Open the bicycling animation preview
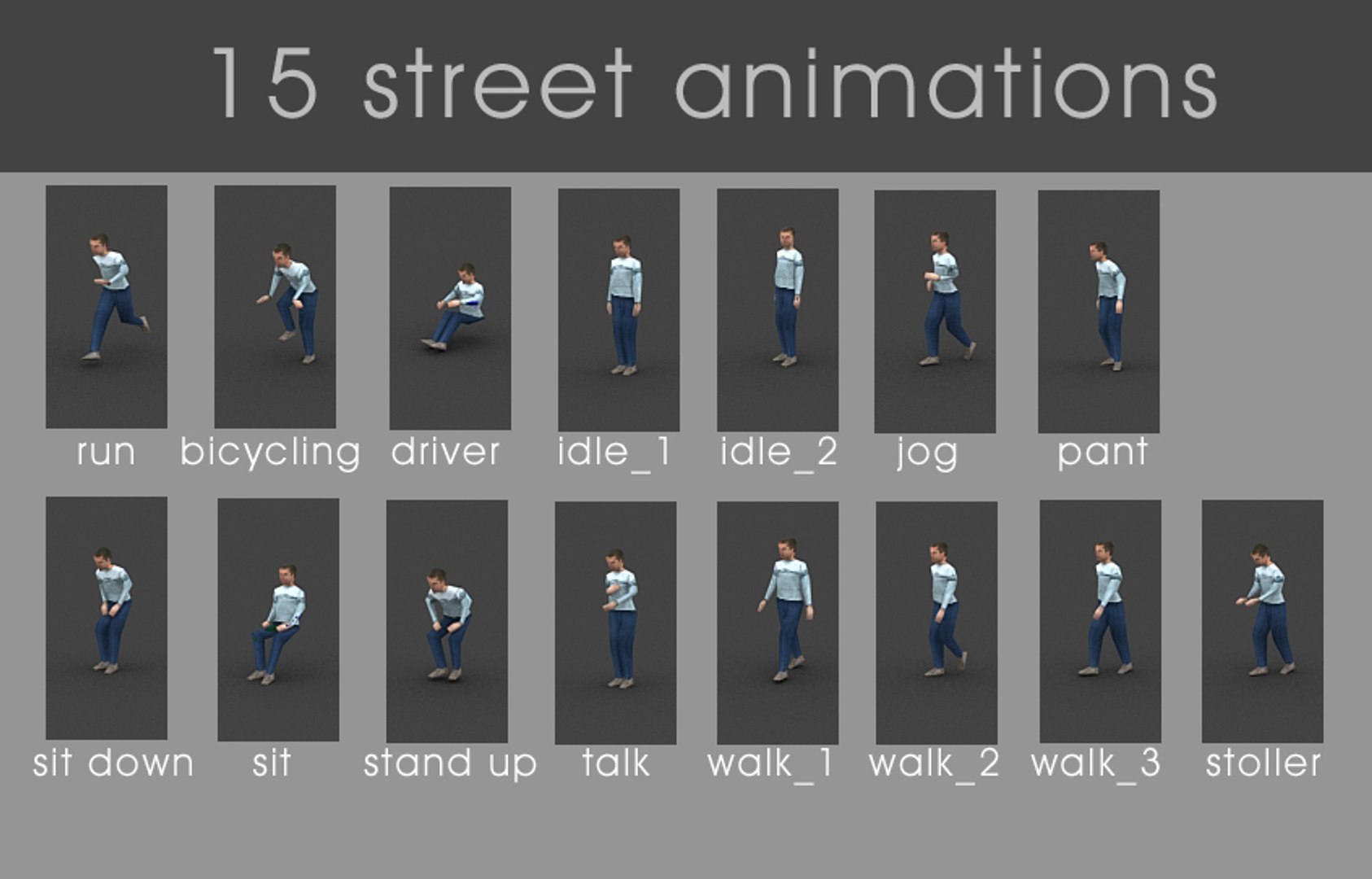Image resolution: width=1372 pixels, height=879 pixels. point(275,307)
